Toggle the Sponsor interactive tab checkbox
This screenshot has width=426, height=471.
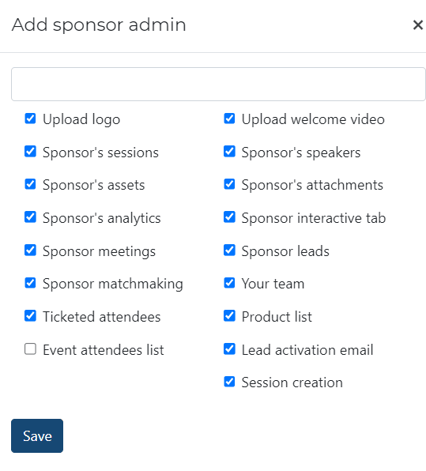pos(229,217)
